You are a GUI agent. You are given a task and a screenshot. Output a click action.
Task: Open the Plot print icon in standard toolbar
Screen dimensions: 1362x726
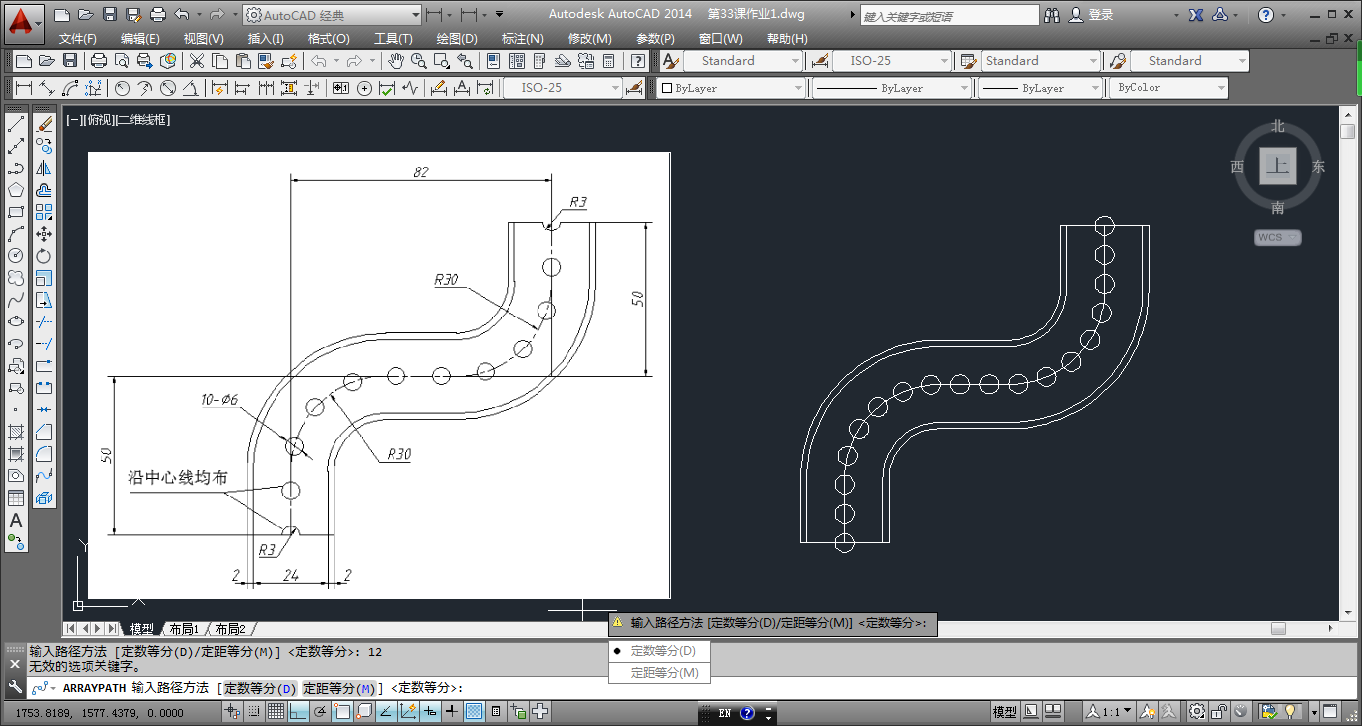tap(99, 61)
